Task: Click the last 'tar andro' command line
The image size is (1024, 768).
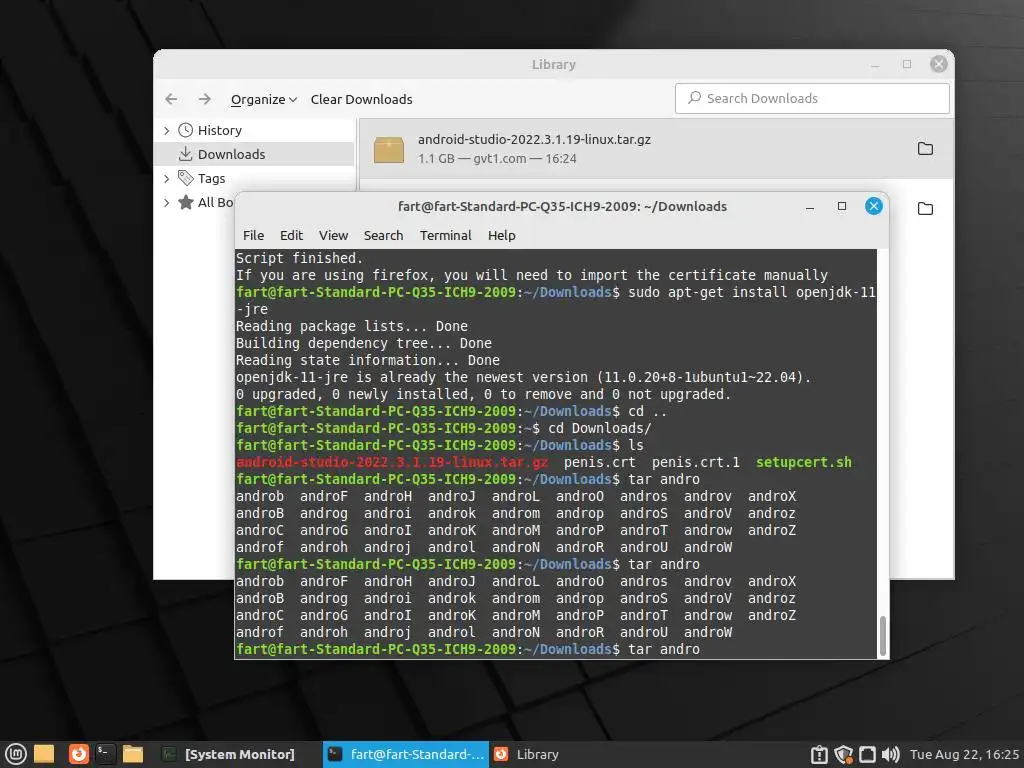Action: [x=664, y=649]
